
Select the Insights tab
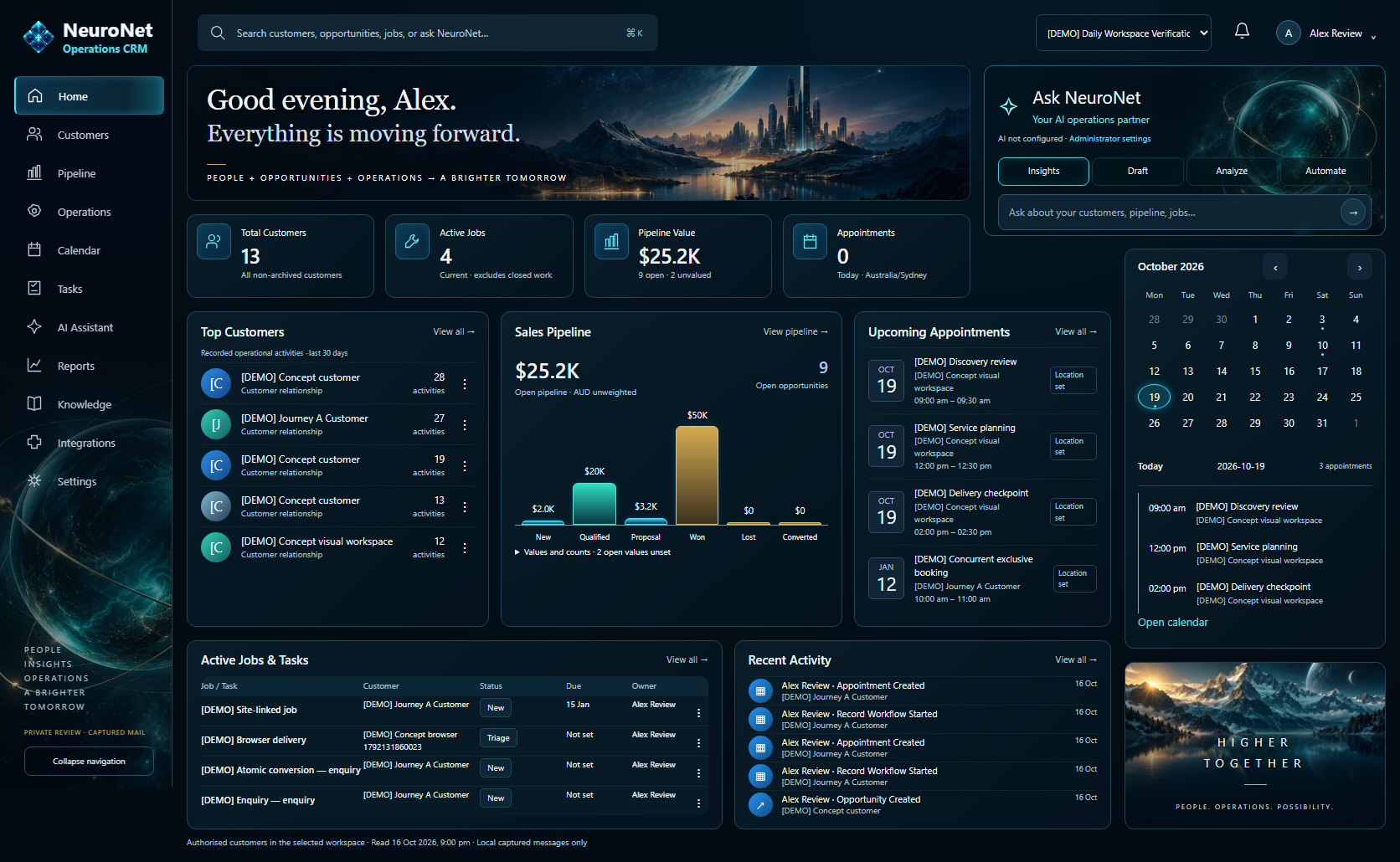(1043, 171)
